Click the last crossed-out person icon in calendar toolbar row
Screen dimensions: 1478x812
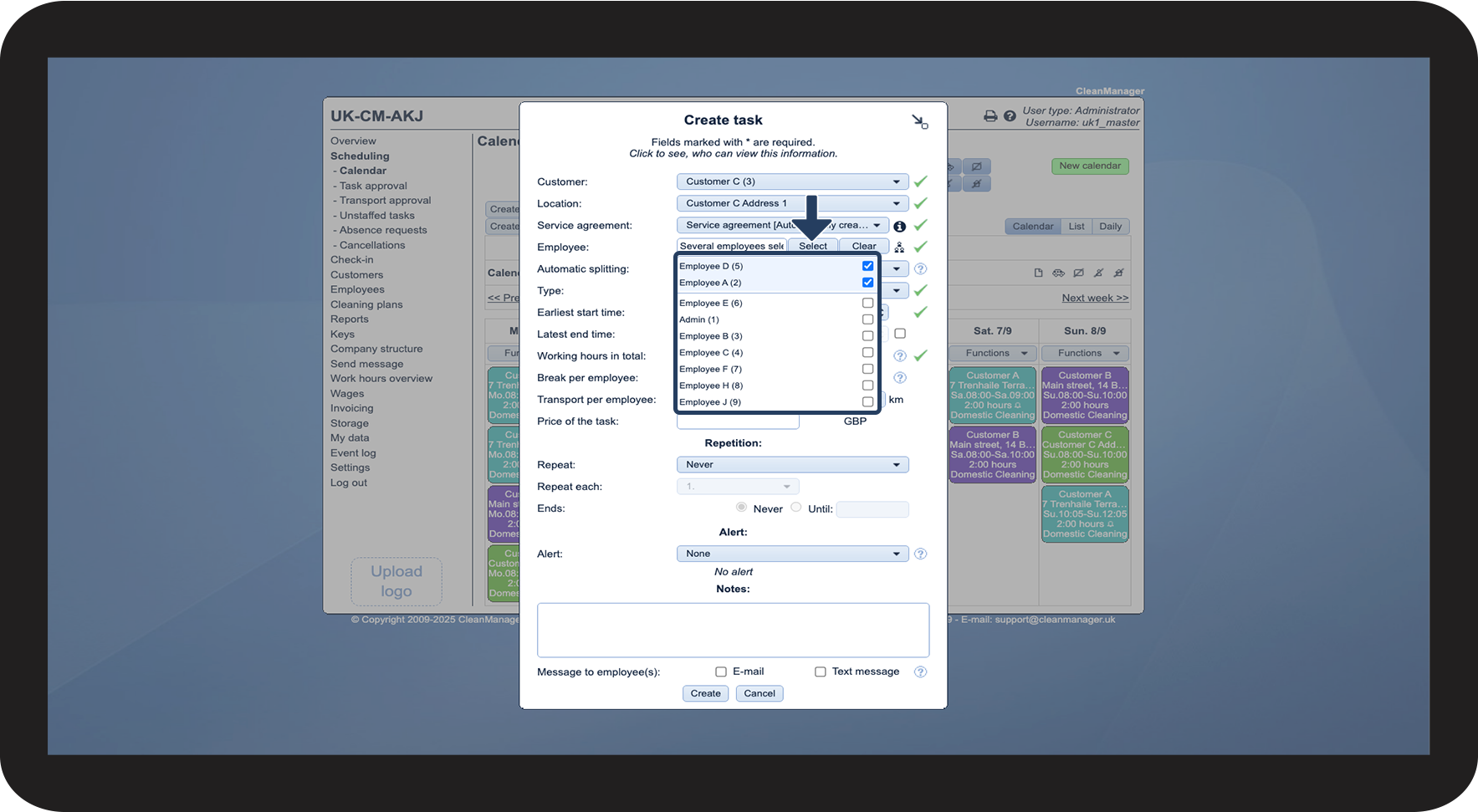coord(1118,273)
